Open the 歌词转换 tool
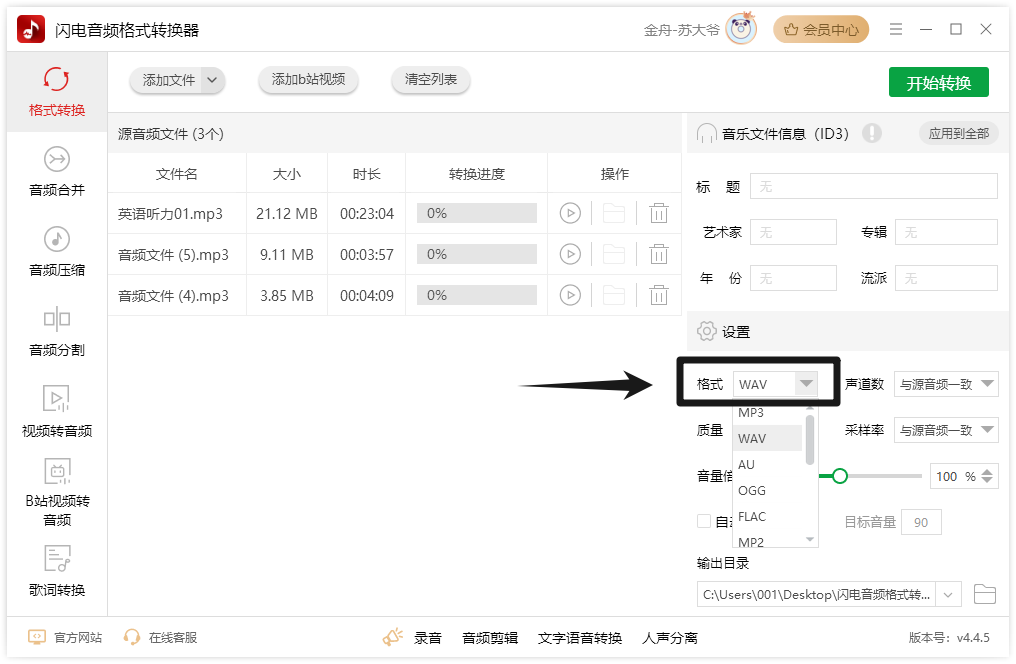This screenshot has width=1016, height=664. pyautogui.click(x=57, y=571)
